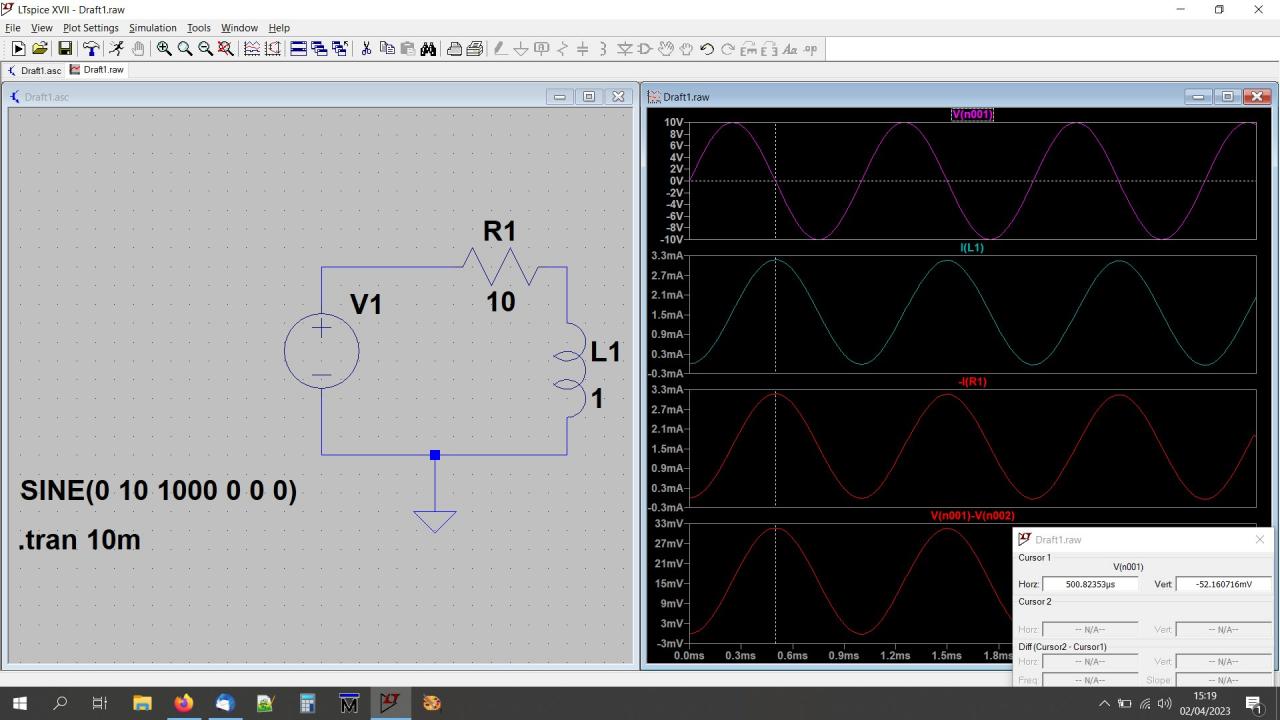Close the cursor readout dialog
The width and height of the screenshot is (1280, 720).
click(1259, 539)
